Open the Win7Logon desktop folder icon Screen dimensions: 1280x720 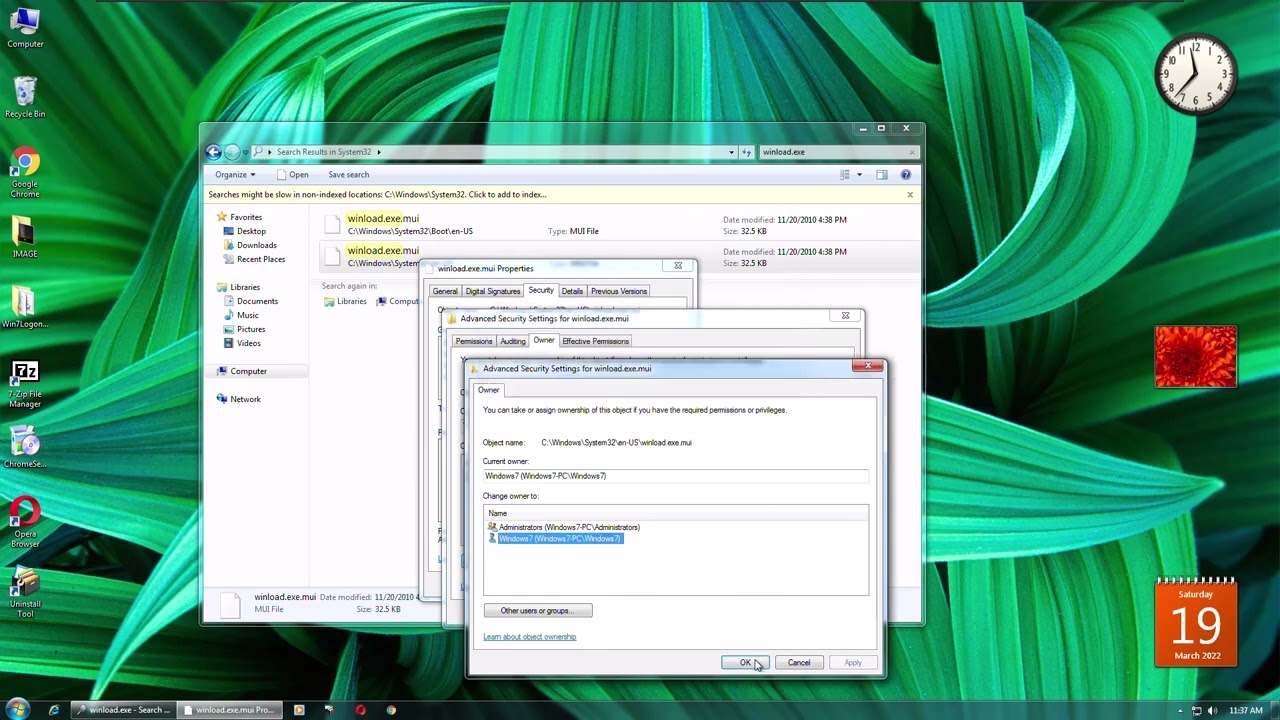pyautogui.click(x=25, y=307)
